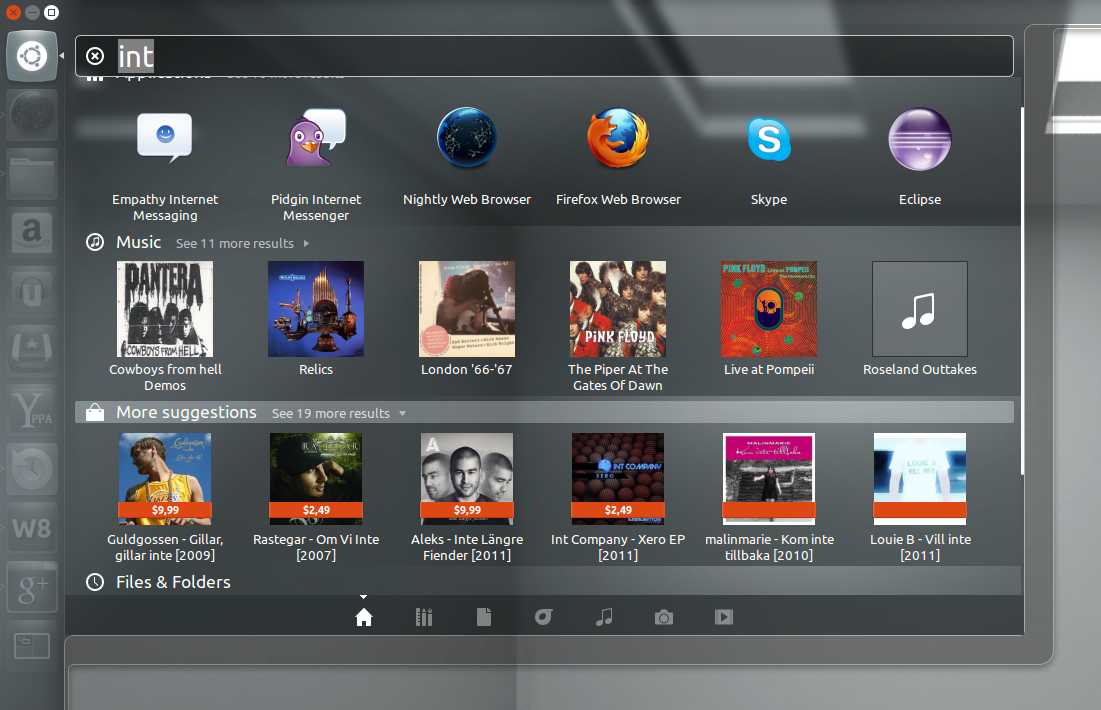Open Amazon launcher icon

[x=32, y=233]
